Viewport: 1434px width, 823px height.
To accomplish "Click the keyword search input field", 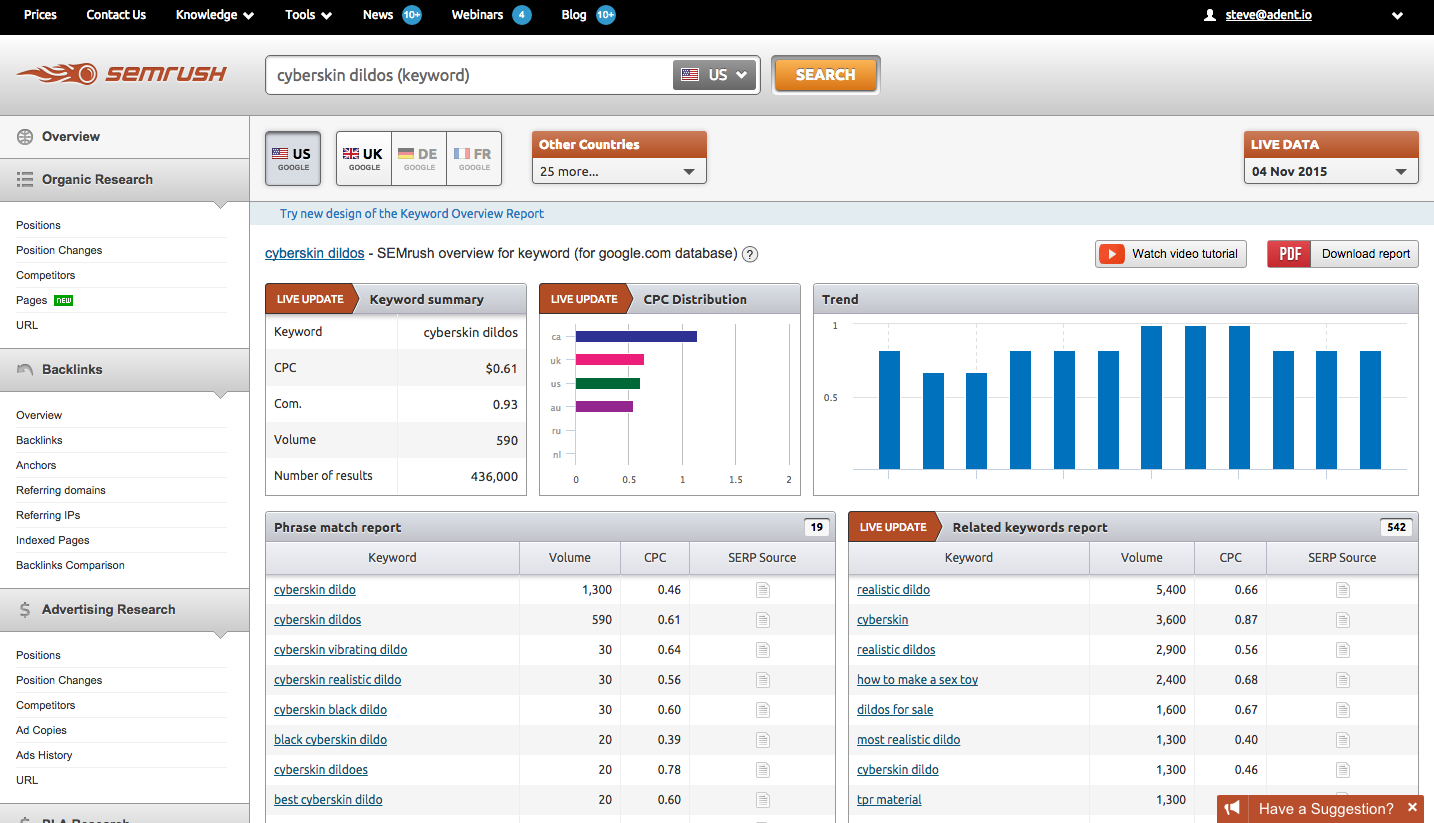I will click(x=470, y=75).
